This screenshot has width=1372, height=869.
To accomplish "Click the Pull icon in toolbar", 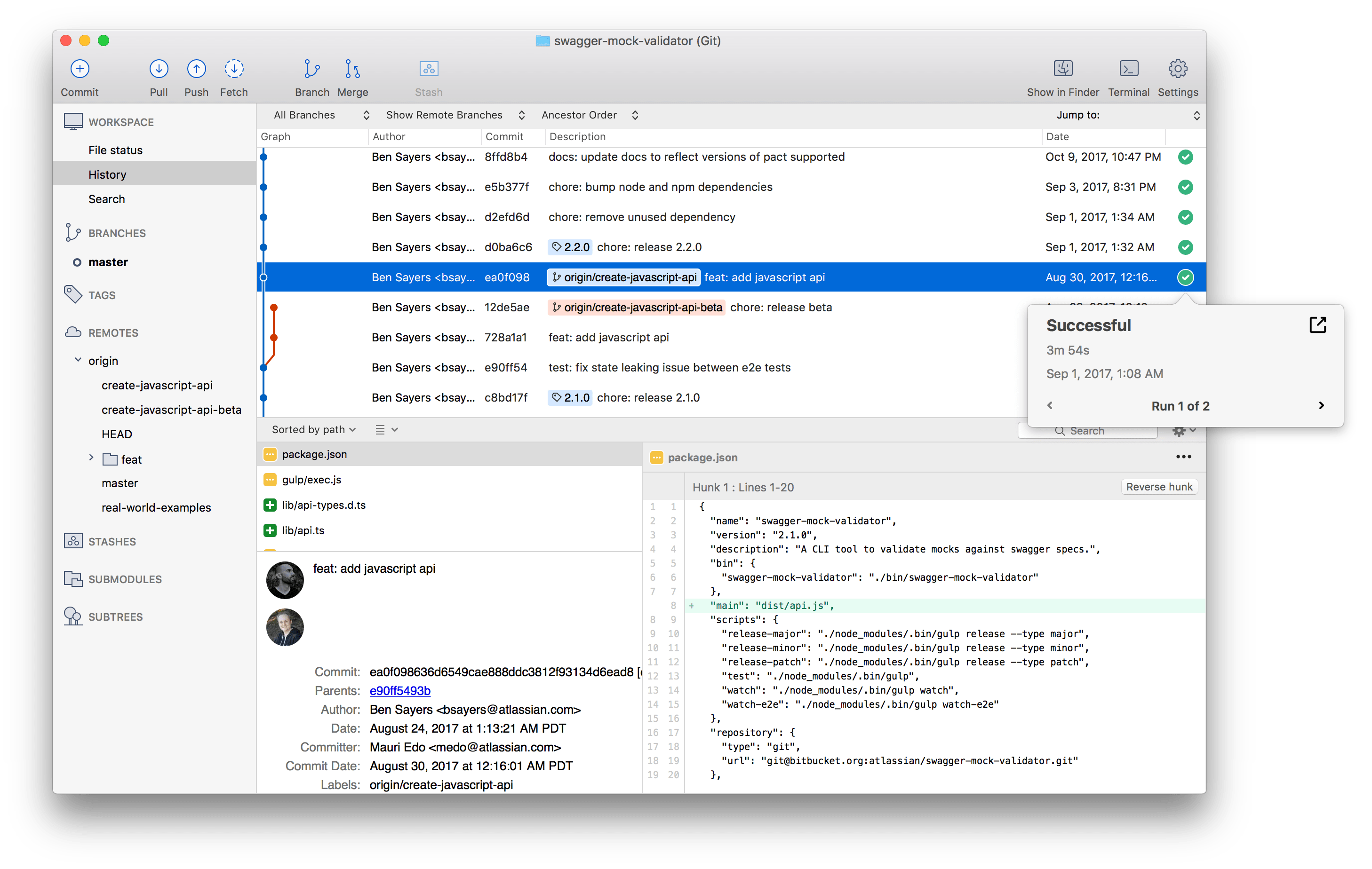I will (159, 70).
